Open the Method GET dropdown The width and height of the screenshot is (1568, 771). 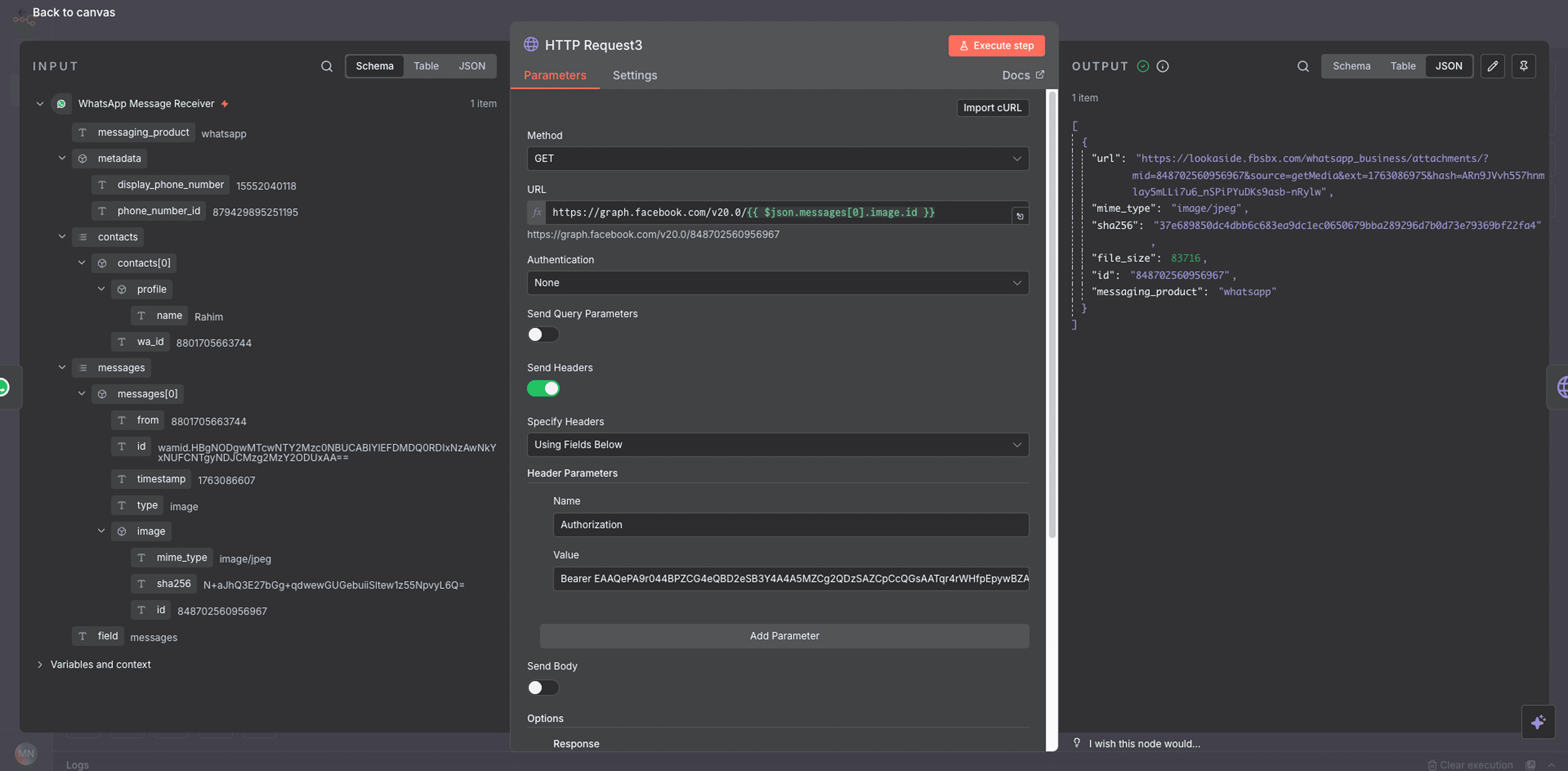tap(777, 158)
